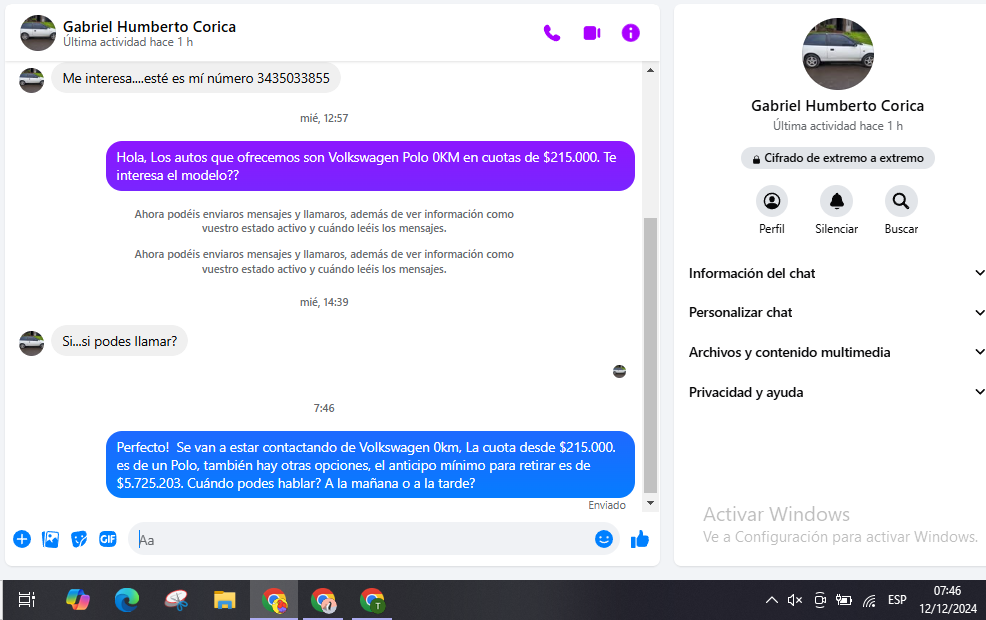Click Cifrado de extremo a extremo badge
Viewport: 986px width, 620px height.
838,158
